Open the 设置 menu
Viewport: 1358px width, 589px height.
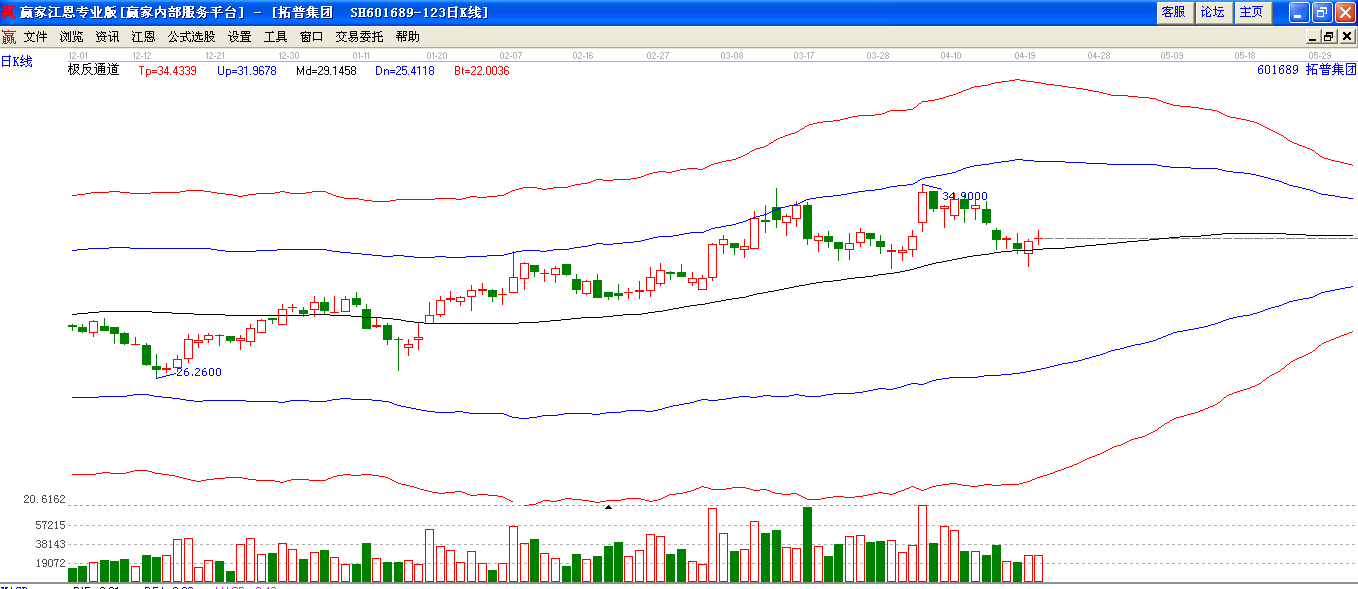(x=240, y=36)
